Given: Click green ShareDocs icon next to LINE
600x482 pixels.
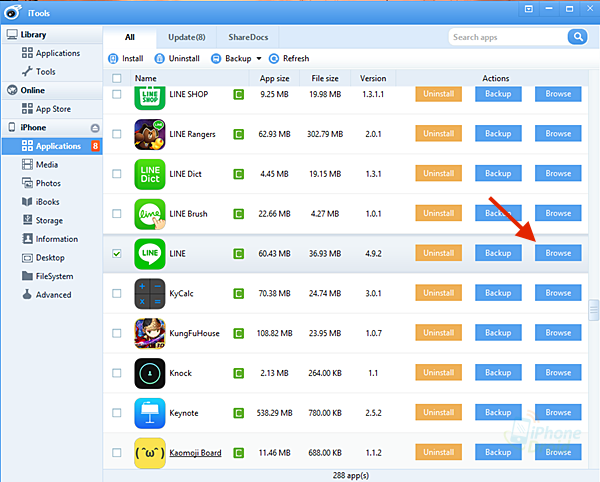Looking at the screenshot, I should [x=238, y=254].
